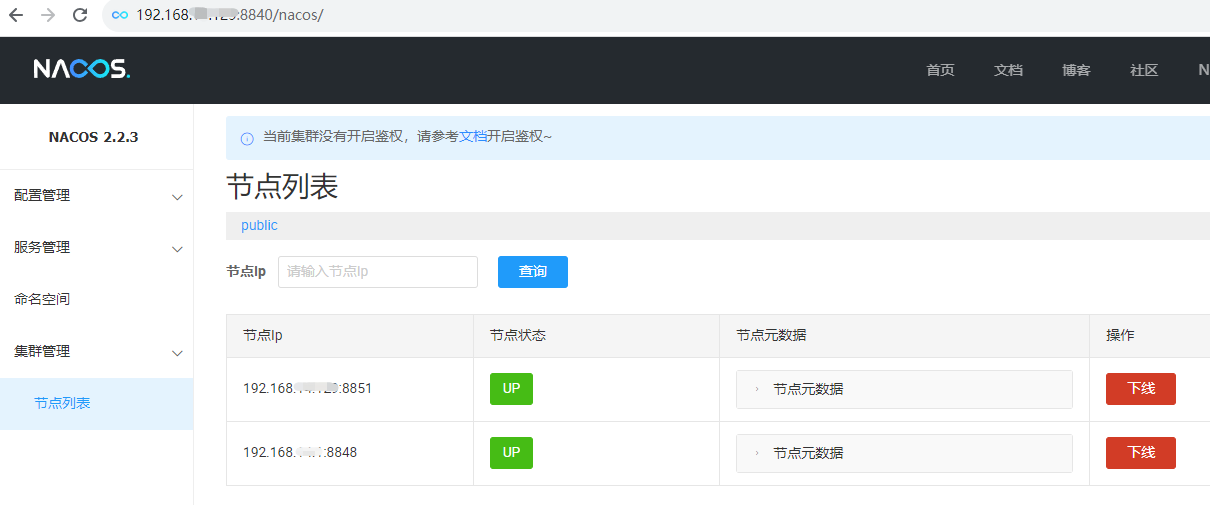Click the UP status of the 8848 node
Viewport: 1210px width, 505px height.
tap(511, 453)
